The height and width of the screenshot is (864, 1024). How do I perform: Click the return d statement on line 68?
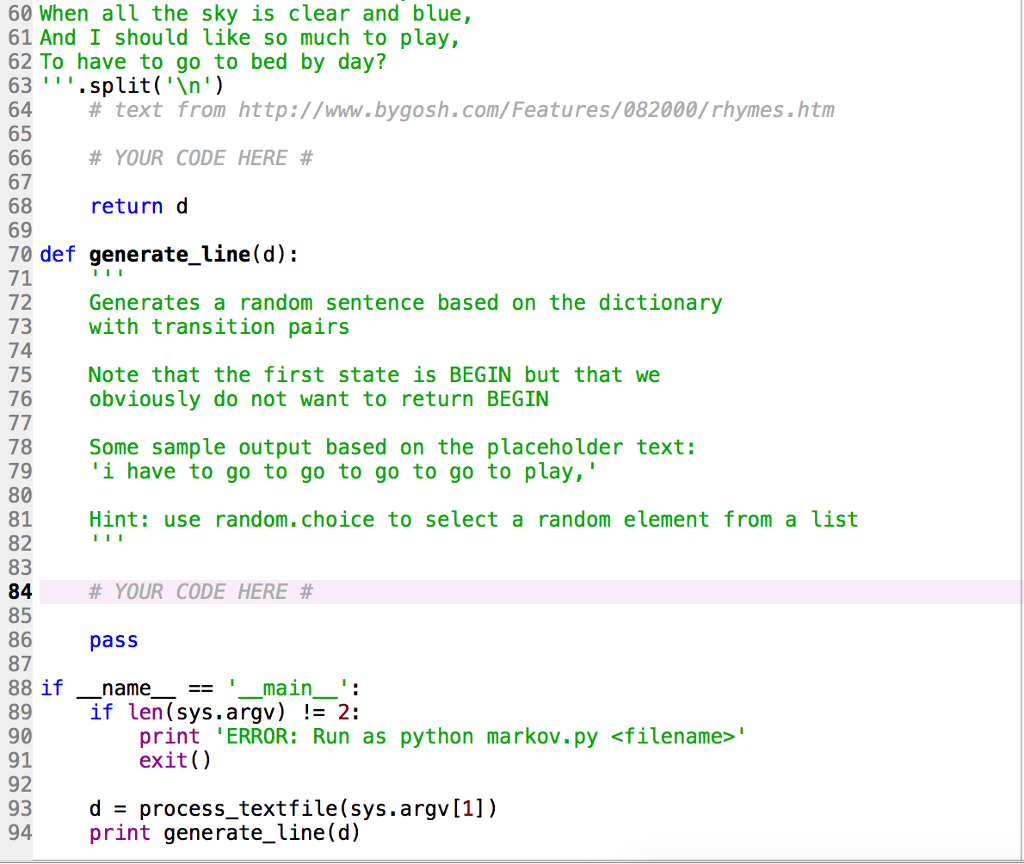coord(137,206)
